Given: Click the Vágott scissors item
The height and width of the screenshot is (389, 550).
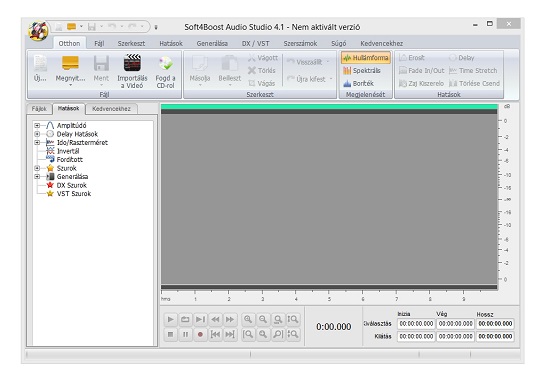Looking at the screenshot, I should [263, 58].
